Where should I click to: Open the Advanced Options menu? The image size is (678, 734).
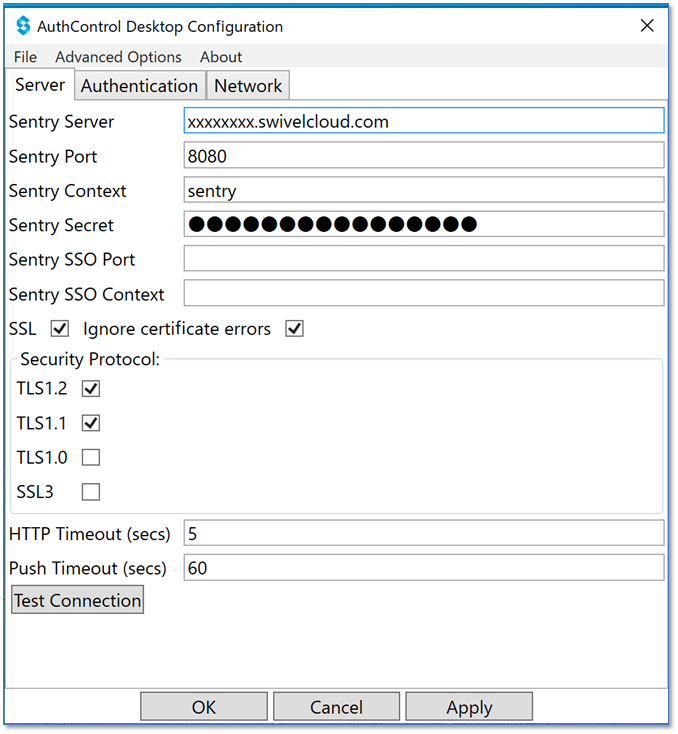pyautogui.click(x=118, y=57)
